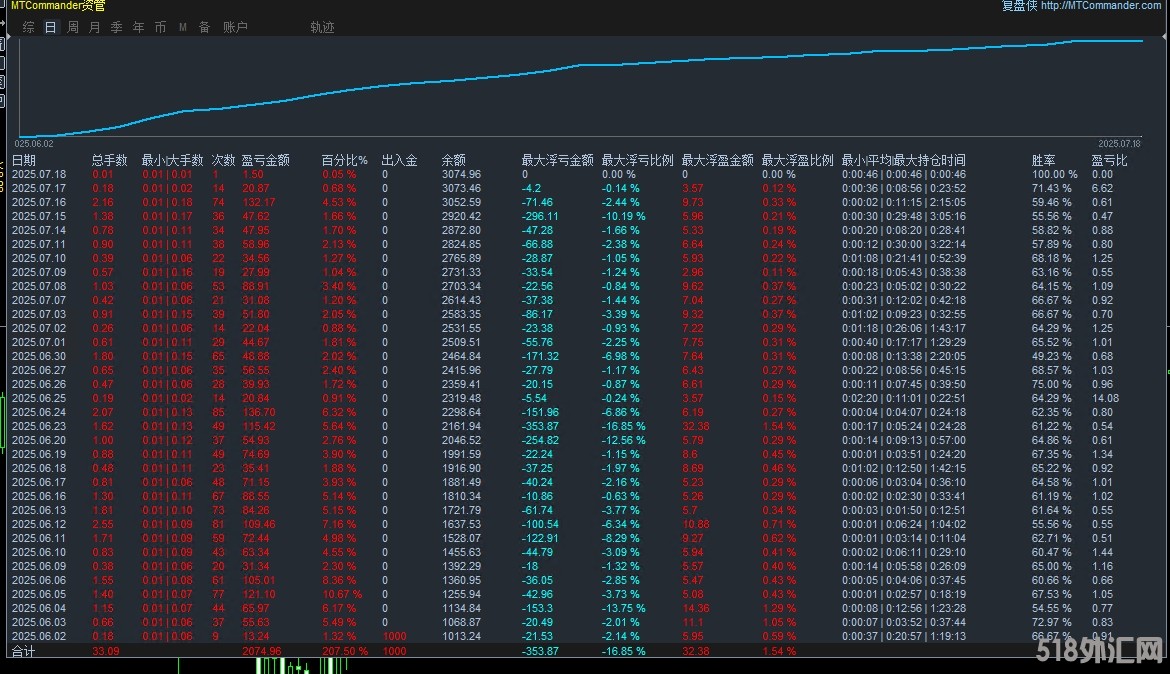Open the 账户 account panel
Viewport: 1170px width, 674px height.
[235, 27]
